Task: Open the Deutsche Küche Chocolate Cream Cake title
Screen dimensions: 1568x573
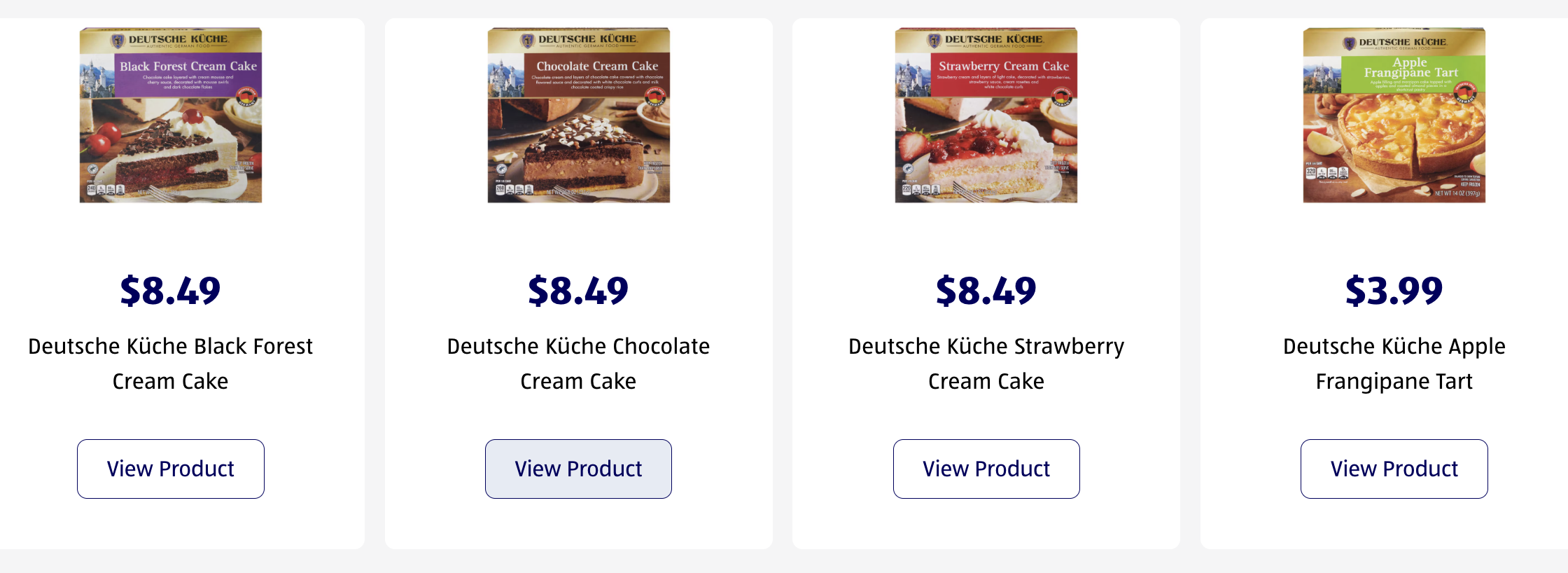Action: [x=578, y=364]
